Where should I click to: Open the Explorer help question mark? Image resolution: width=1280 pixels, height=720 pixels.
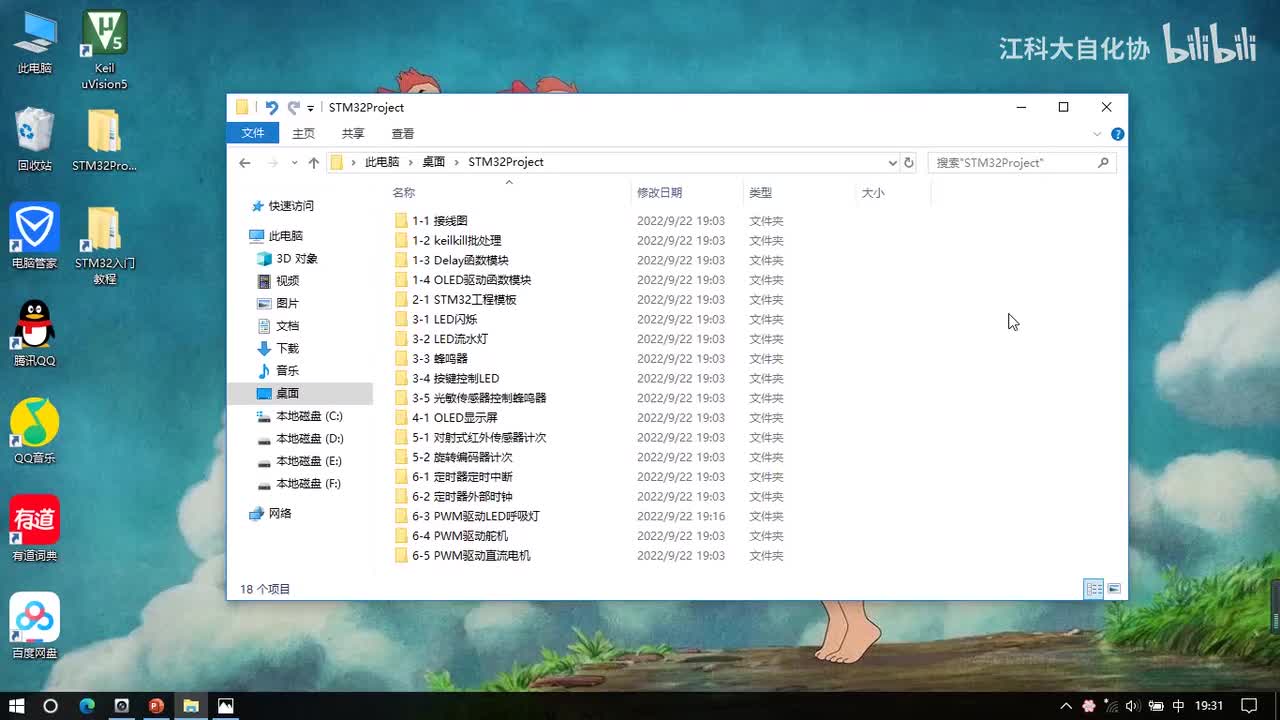tap(1118, 133)
